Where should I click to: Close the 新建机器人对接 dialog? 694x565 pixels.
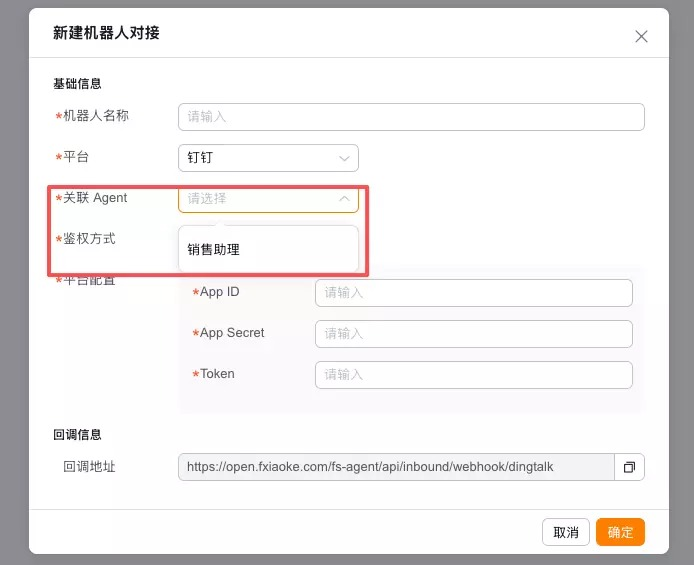641,36
